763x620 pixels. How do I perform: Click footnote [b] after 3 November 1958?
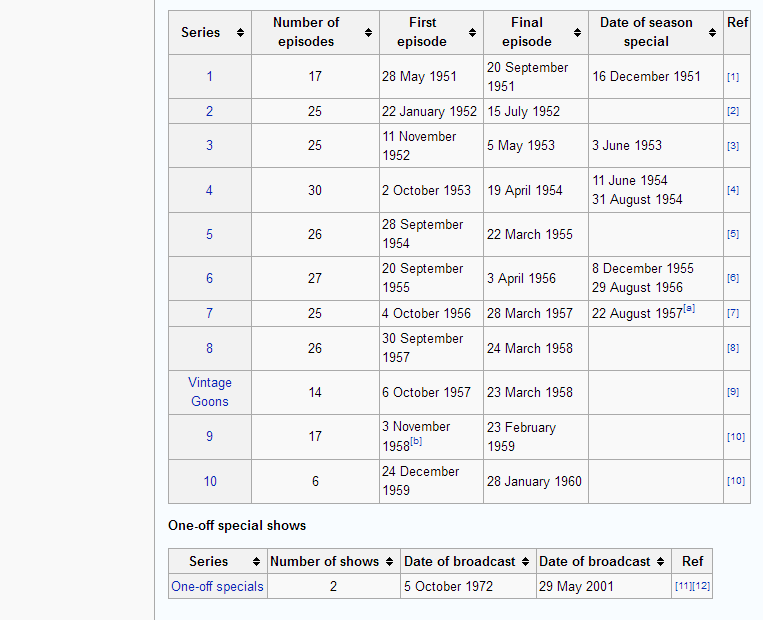[x=416, y=441]
